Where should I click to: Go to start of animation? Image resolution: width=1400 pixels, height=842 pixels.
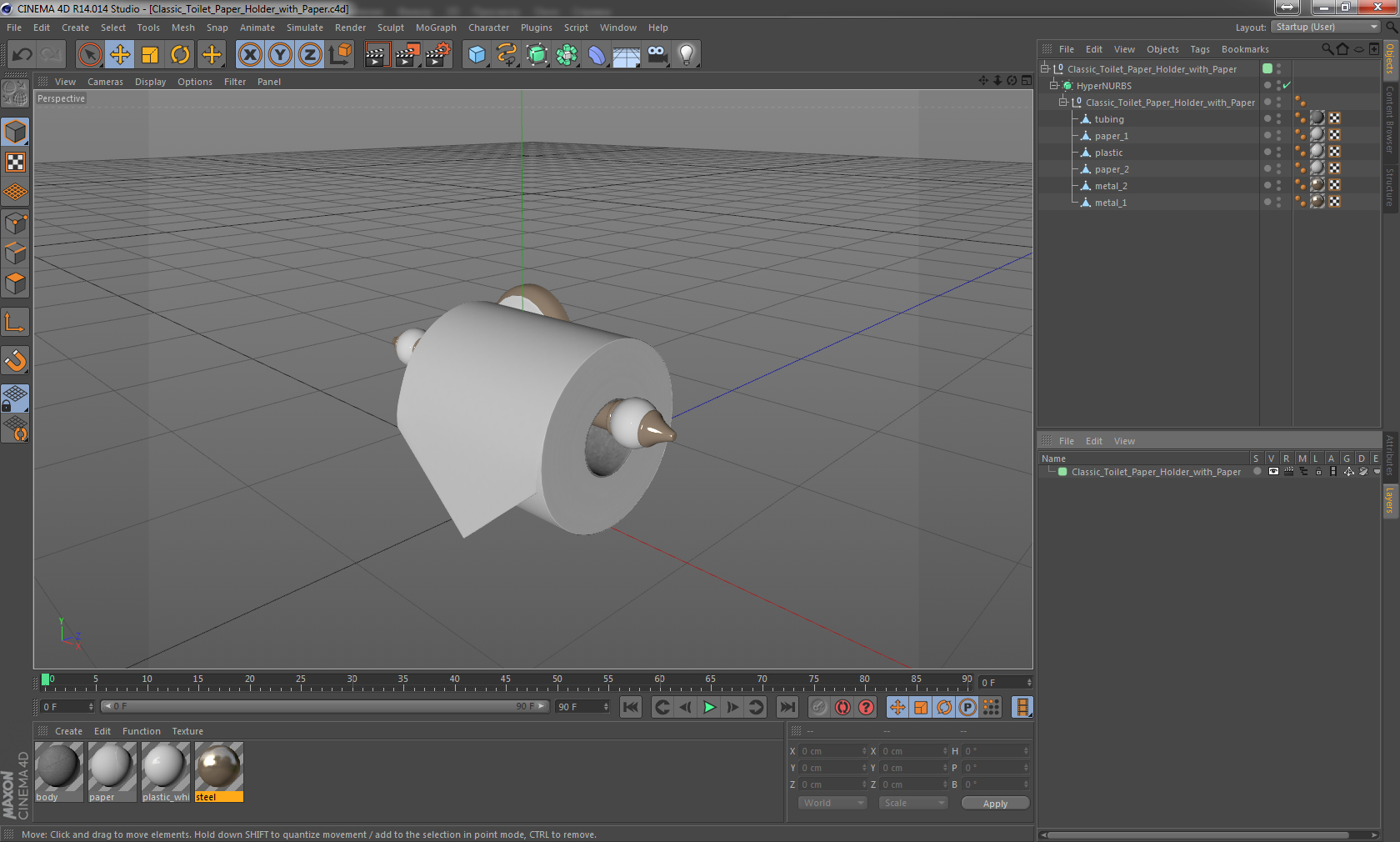[631, 707]
